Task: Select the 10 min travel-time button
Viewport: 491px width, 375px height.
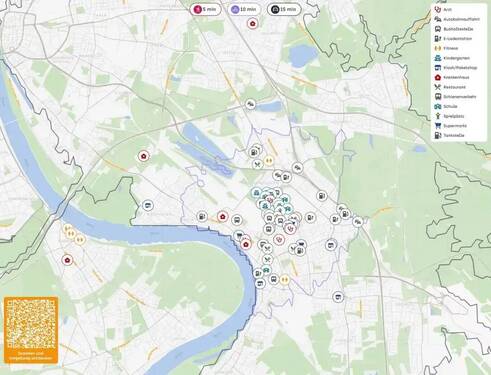Action: 244,9
